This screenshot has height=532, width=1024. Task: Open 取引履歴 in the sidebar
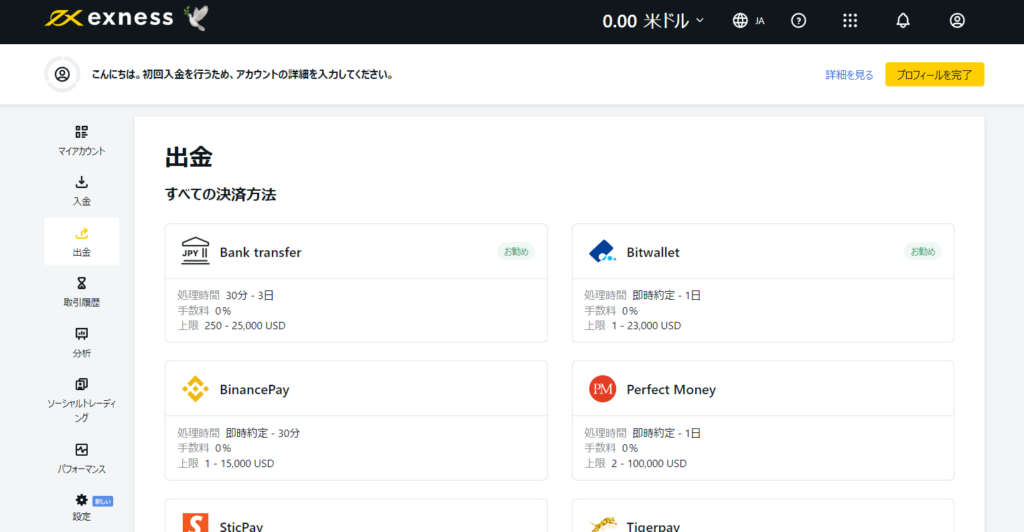coord(82,292)
